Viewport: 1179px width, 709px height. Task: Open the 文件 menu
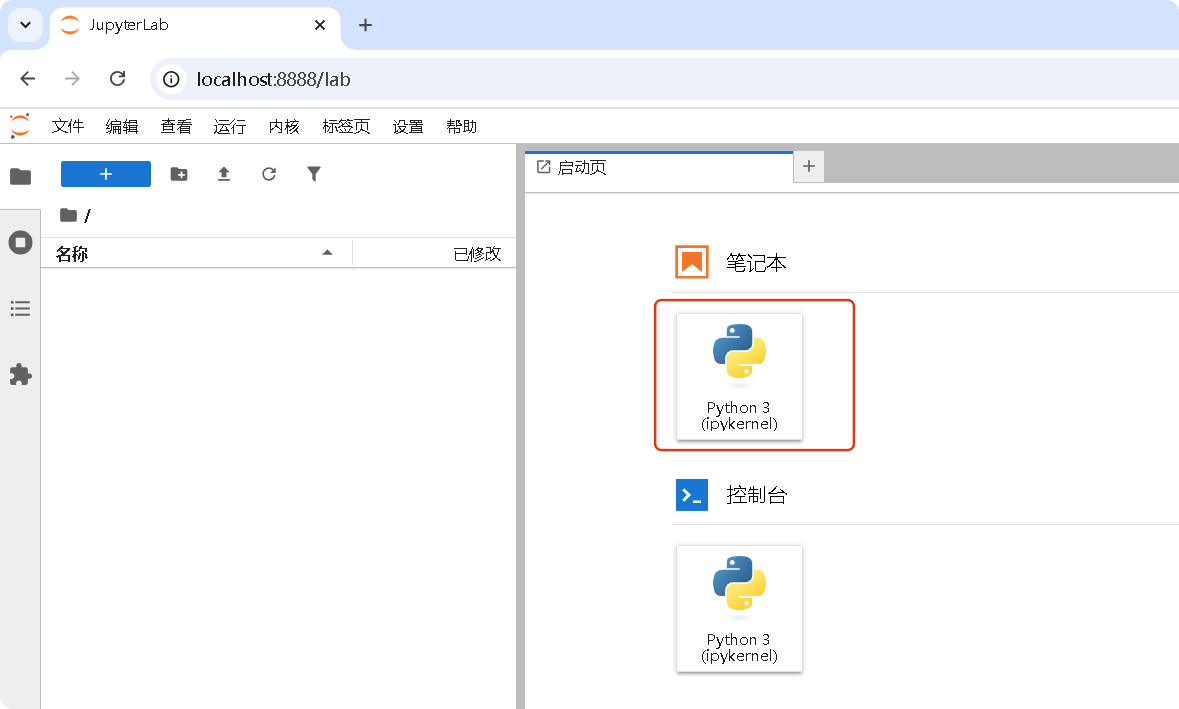(x=68, y=126)
